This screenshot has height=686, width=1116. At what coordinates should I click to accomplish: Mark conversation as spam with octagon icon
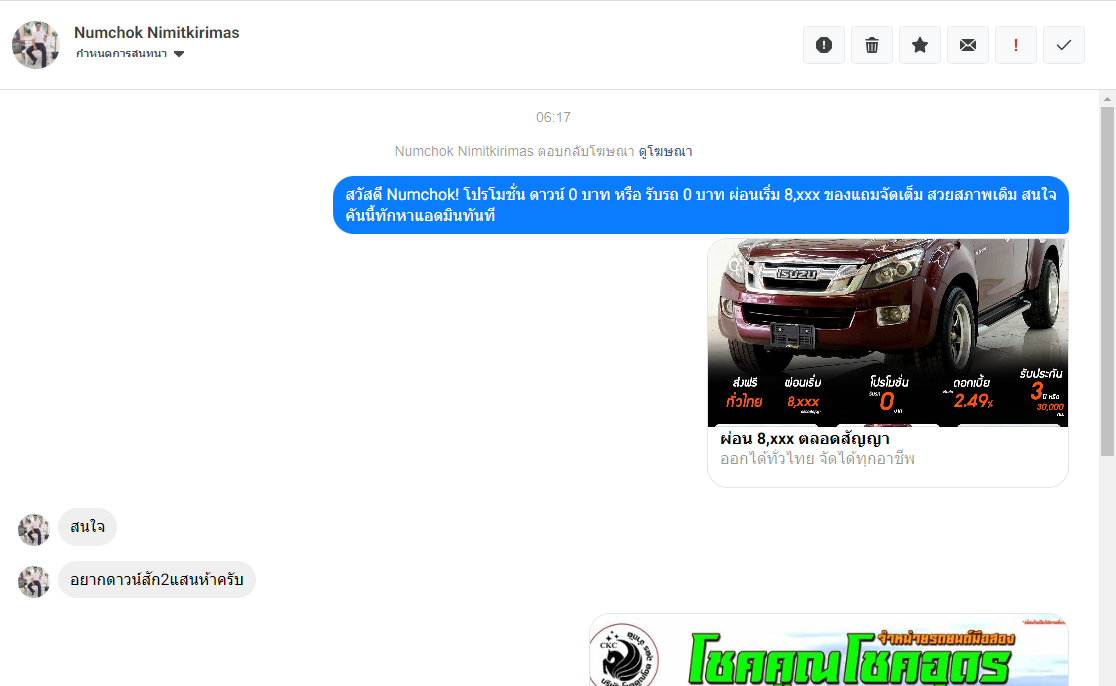(823, 45)
